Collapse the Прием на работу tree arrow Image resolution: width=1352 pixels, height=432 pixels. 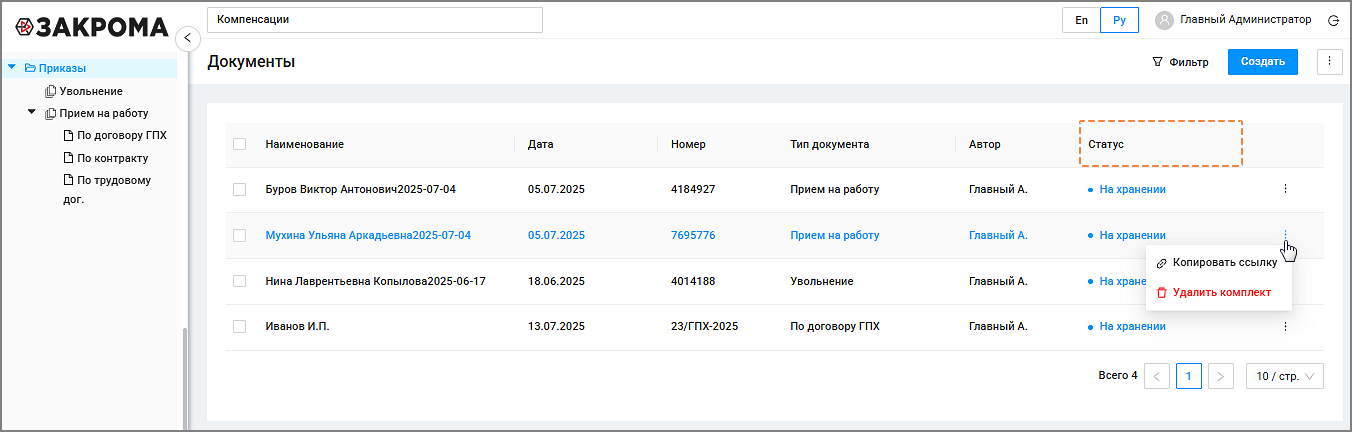pyautogui.click(x=32, y=112)
